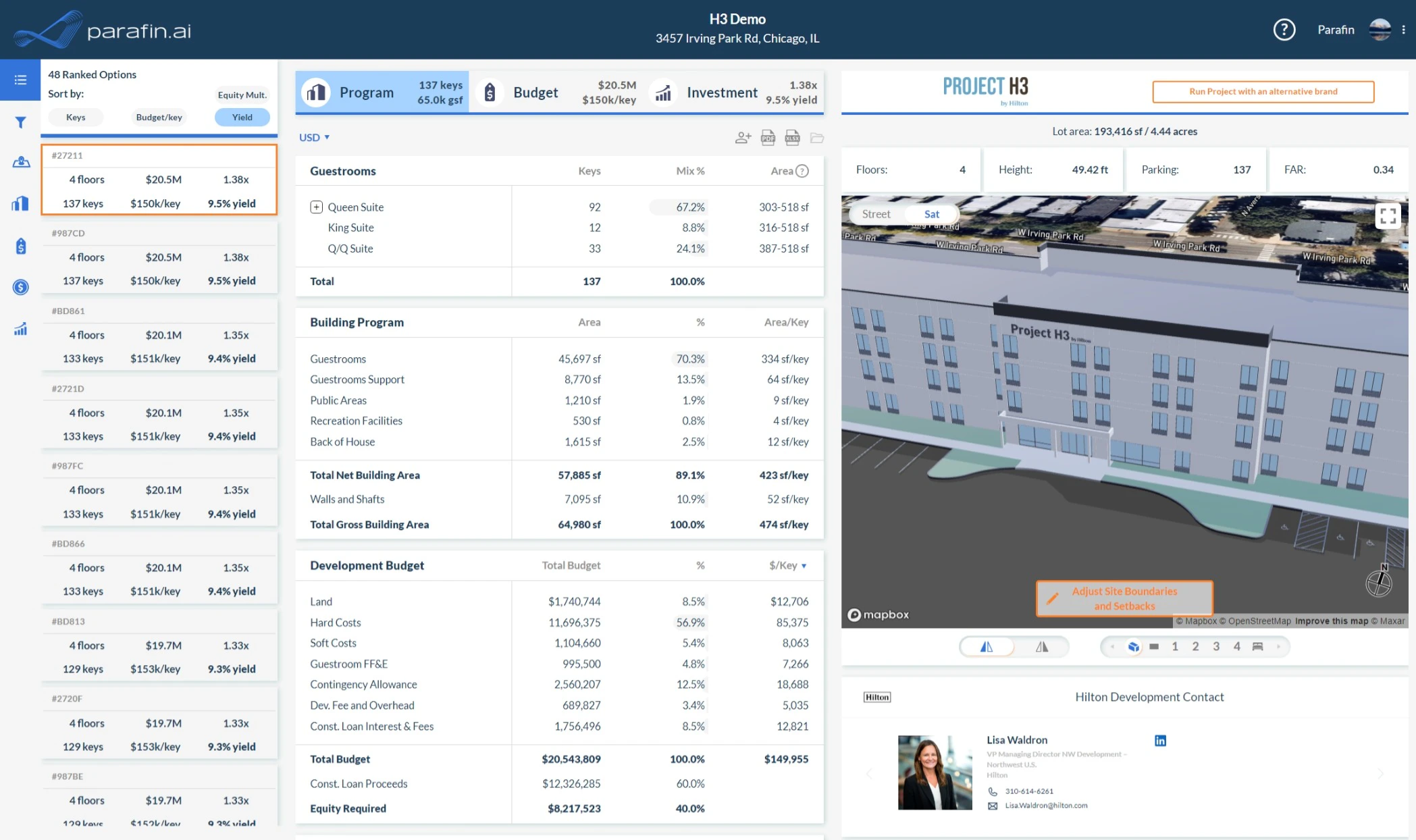This screenshot has height=840, width=1416.
Task: Open the Program tab
Action: (382, 93)
